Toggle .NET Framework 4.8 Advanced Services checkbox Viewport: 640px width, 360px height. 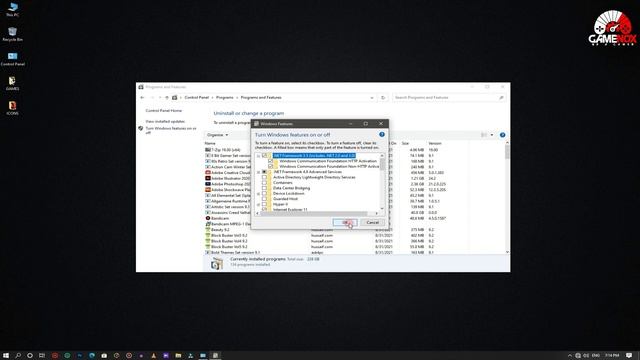(x=264, y=172)
